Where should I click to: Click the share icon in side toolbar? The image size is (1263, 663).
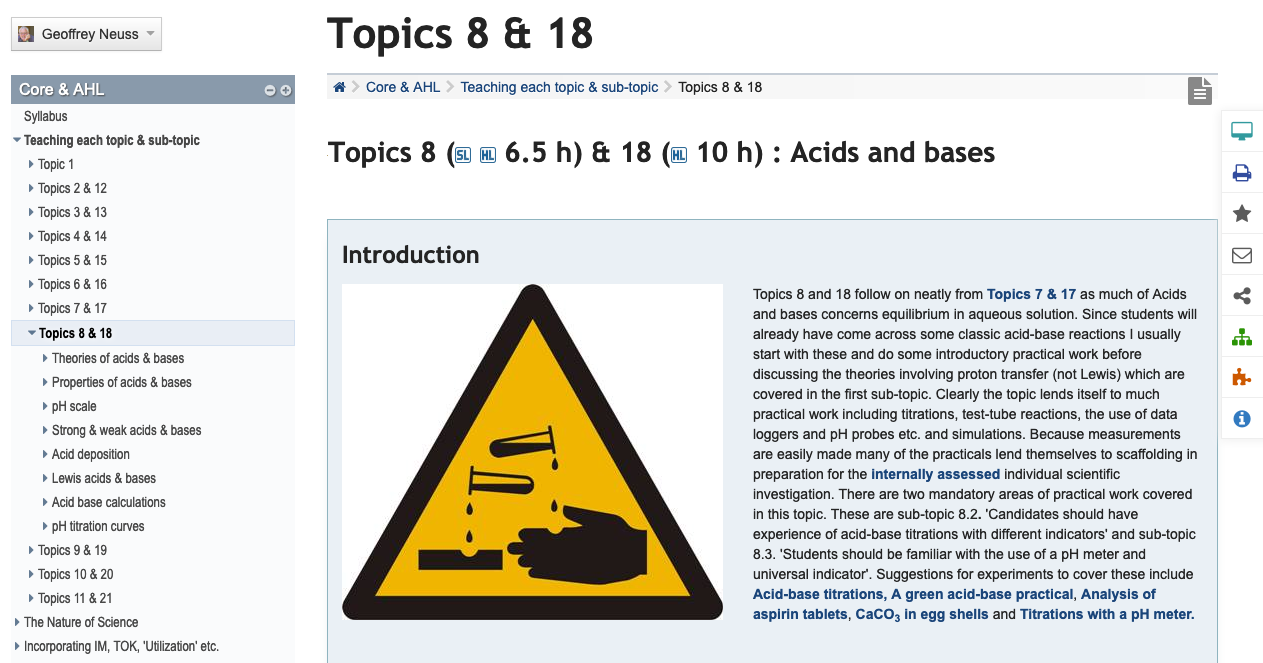click(1242, 296)
